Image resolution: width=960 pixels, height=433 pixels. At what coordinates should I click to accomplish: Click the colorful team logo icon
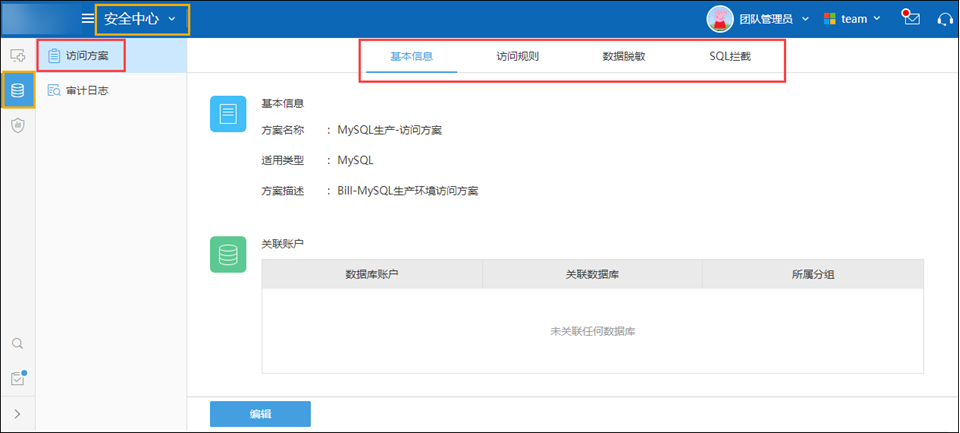pyautogui.click(x=830, y=19)
